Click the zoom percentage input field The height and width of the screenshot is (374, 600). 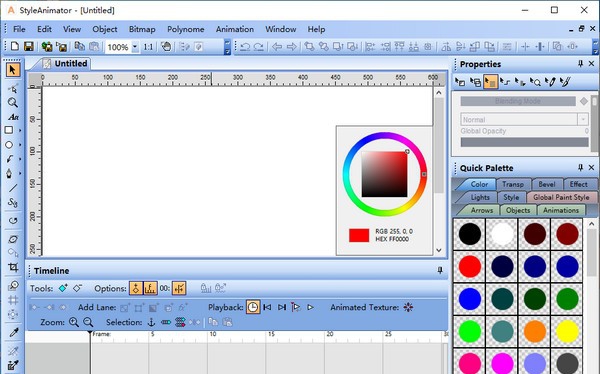point(118,47)
